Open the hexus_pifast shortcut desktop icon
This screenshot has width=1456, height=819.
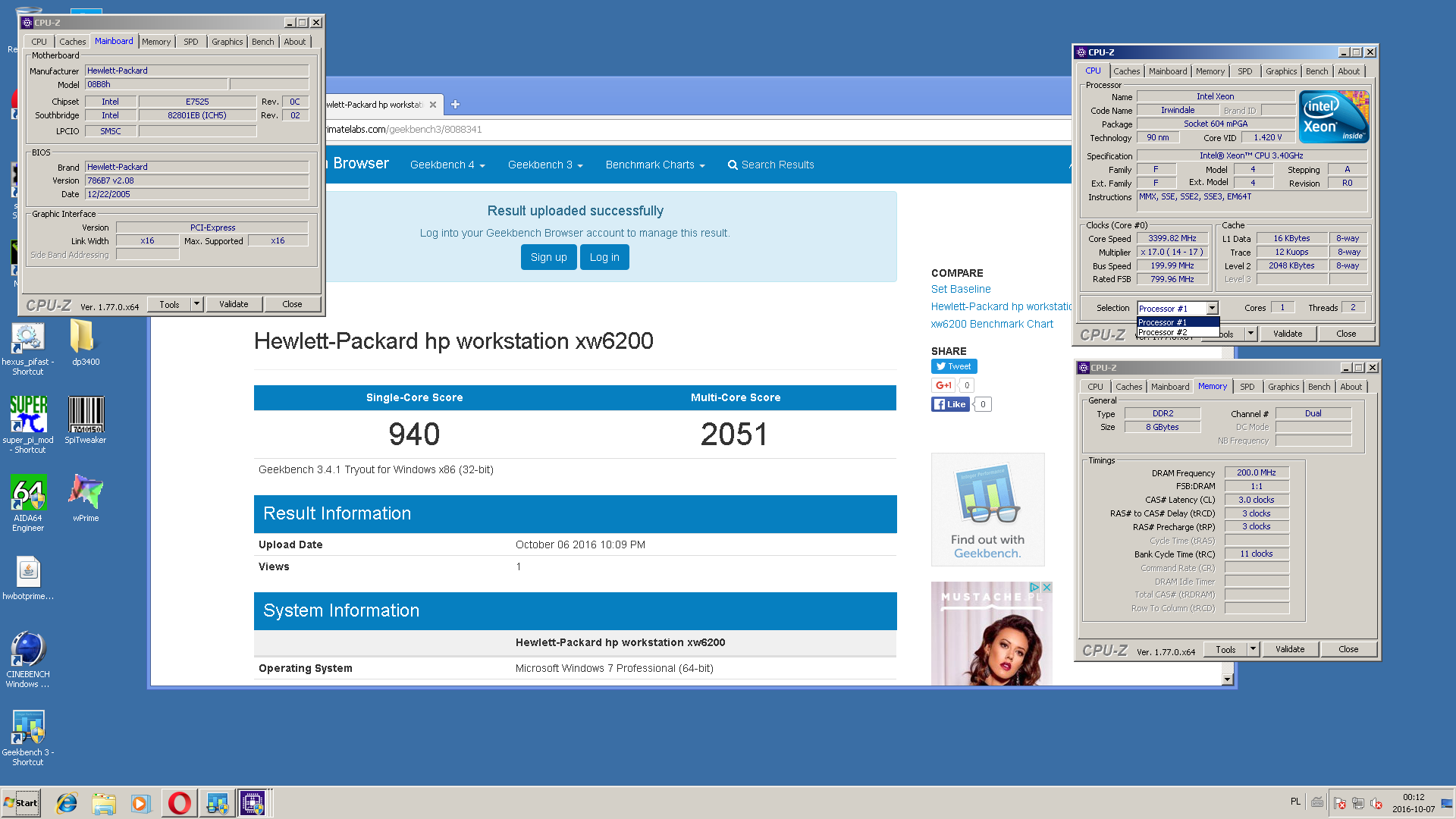[28, 347]
